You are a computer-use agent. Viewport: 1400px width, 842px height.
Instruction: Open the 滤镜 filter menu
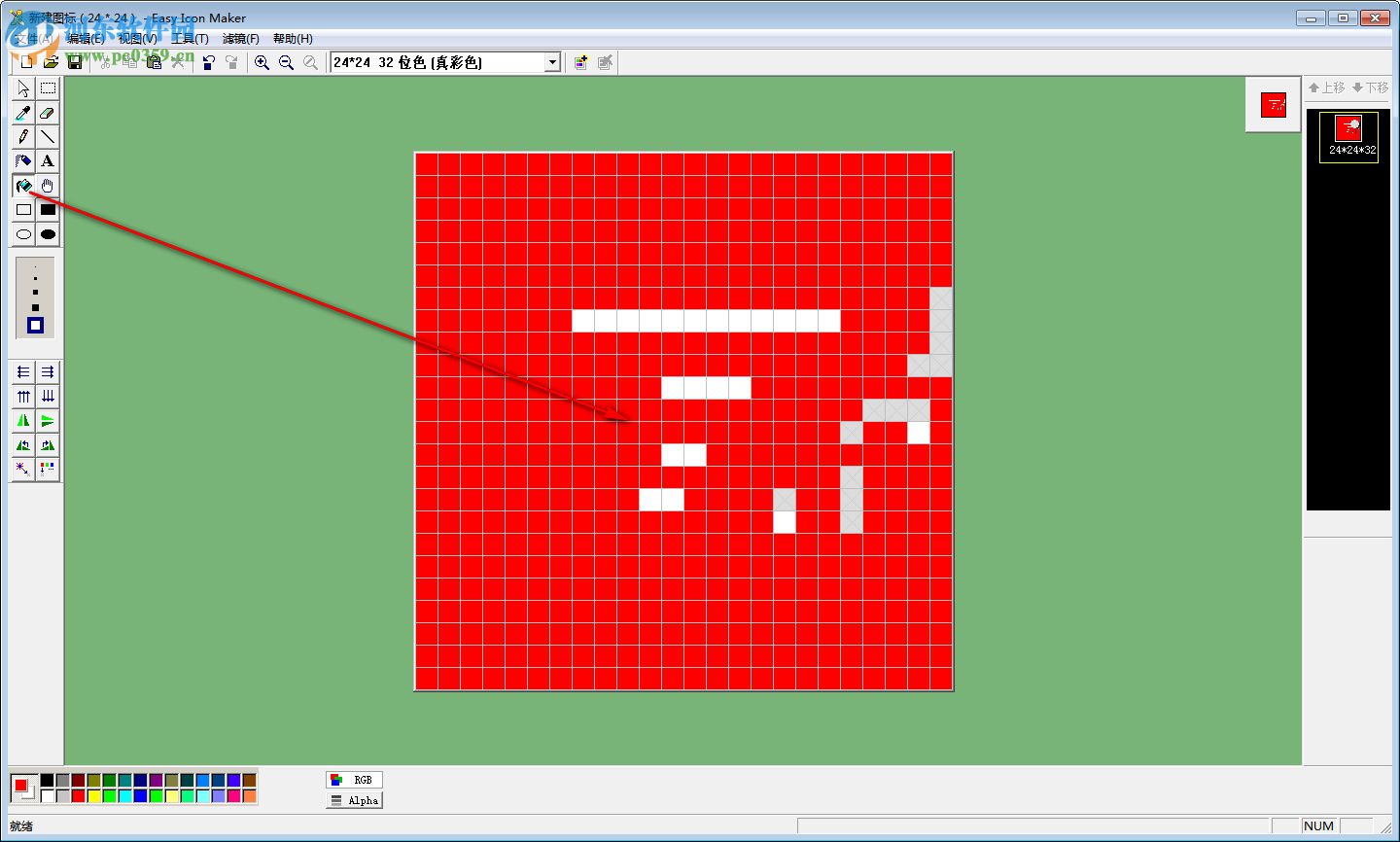coord(240,38)
